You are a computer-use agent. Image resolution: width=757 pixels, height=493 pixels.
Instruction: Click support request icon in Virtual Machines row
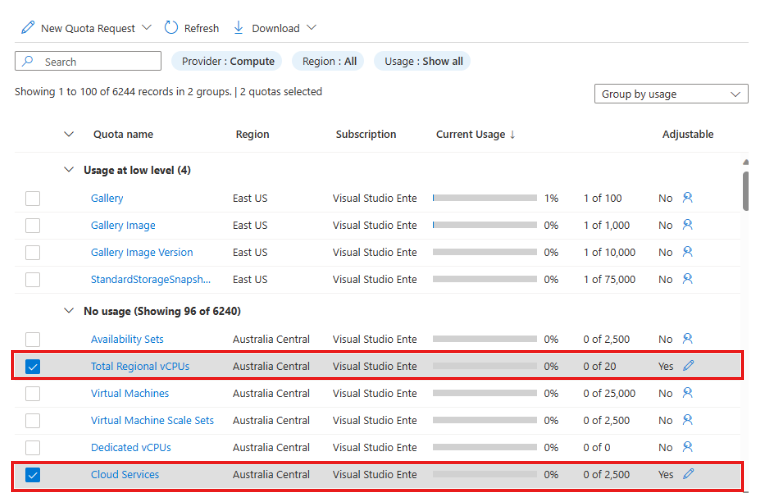pyautogui.click(x=687, y=393)
